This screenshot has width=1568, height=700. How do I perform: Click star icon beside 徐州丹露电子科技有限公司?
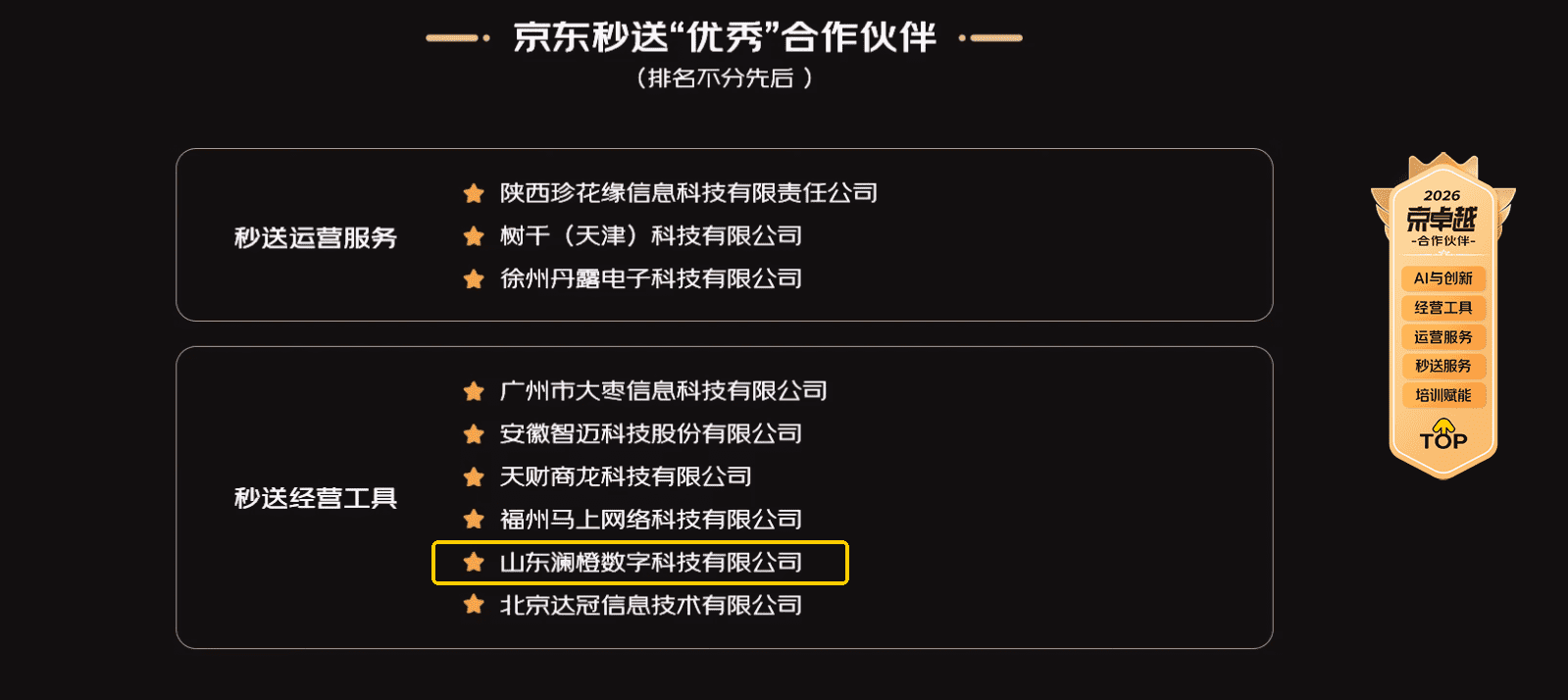(x=474, y=279)
